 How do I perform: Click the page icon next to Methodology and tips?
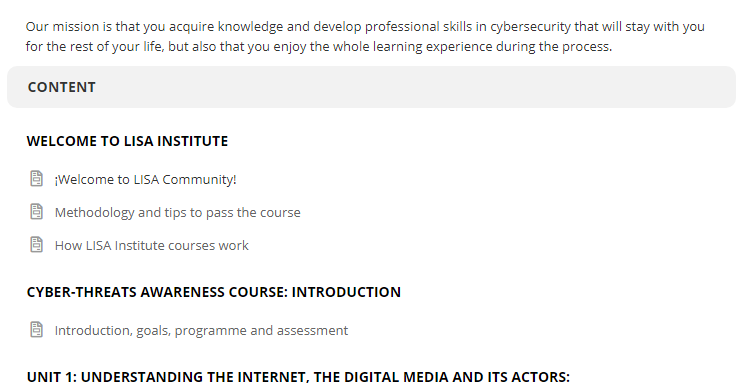(x=37, y=212)
